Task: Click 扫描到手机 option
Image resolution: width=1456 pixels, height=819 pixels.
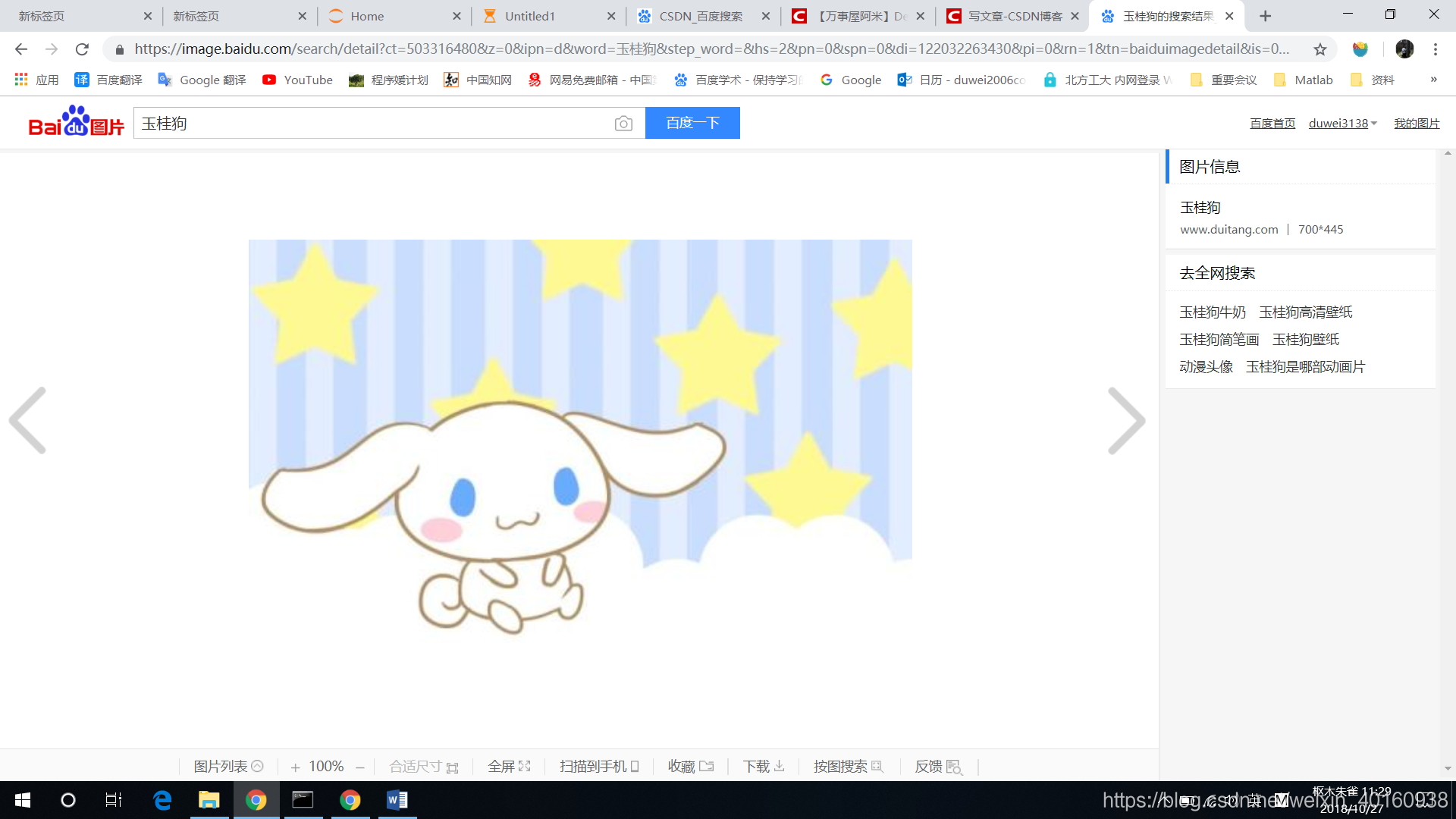Action: coord(600,767)
